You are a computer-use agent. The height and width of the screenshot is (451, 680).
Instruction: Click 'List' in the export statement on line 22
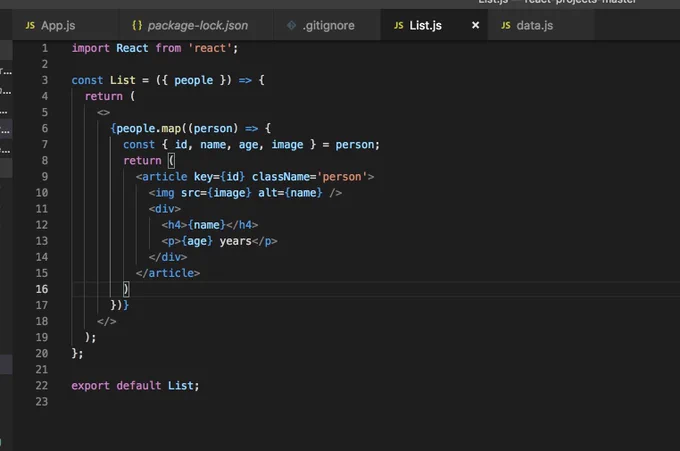[180, 386]
